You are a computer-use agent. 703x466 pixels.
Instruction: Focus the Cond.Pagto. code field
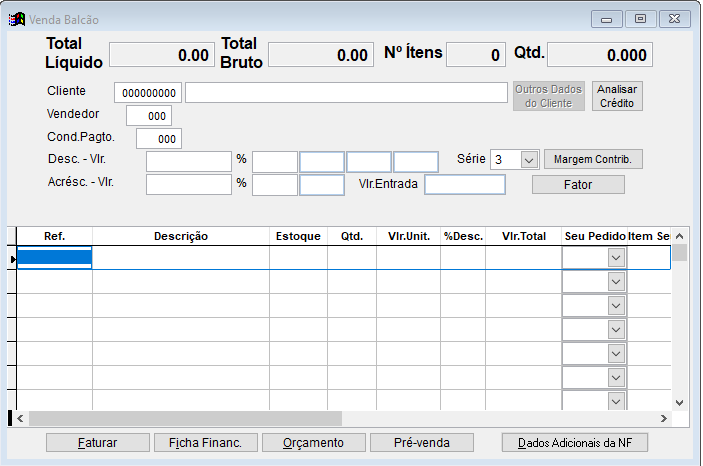159,139
